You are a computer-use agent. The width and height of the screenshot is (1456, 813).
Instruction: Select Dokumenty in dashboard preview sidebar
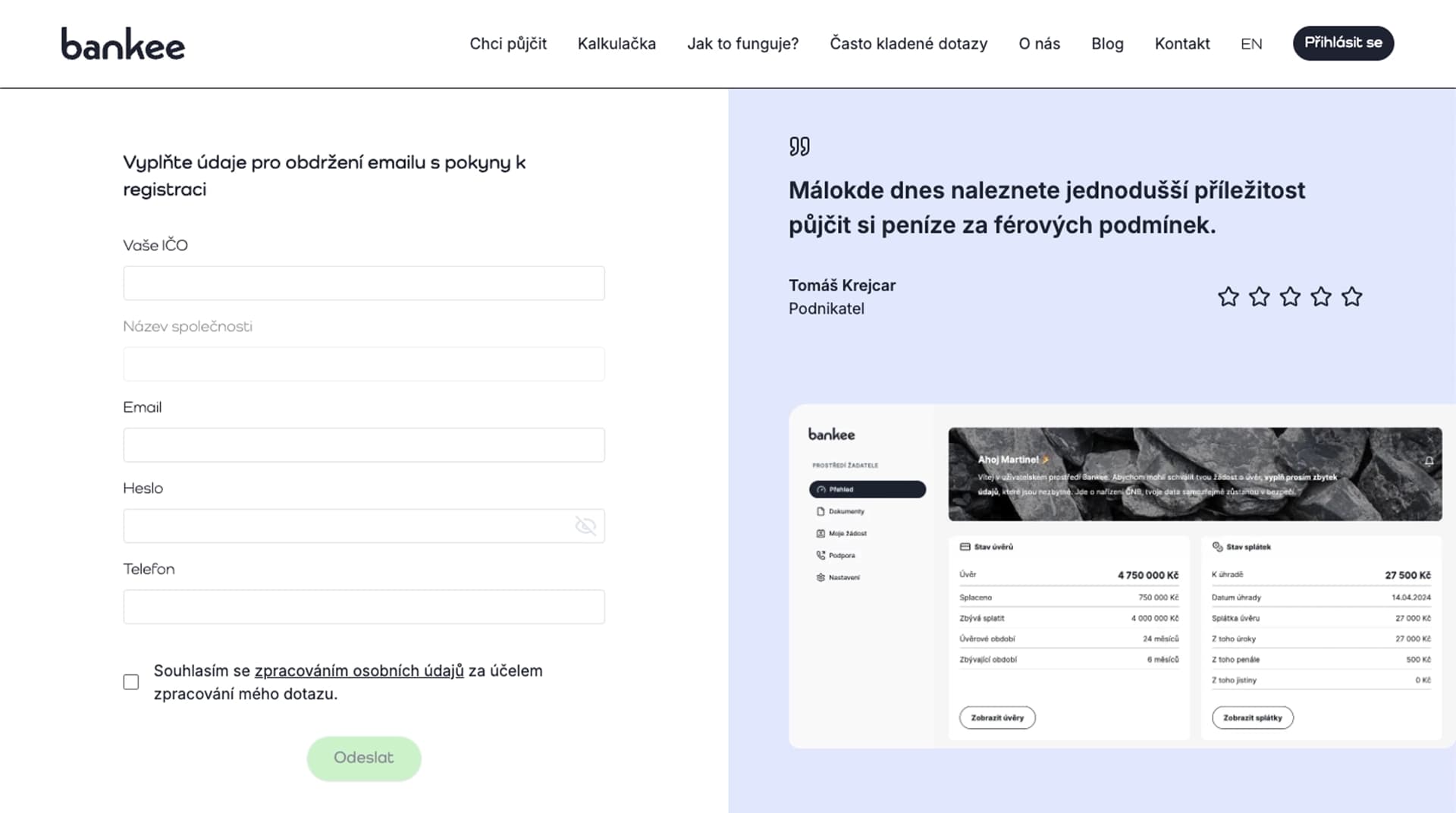point(846,511)
